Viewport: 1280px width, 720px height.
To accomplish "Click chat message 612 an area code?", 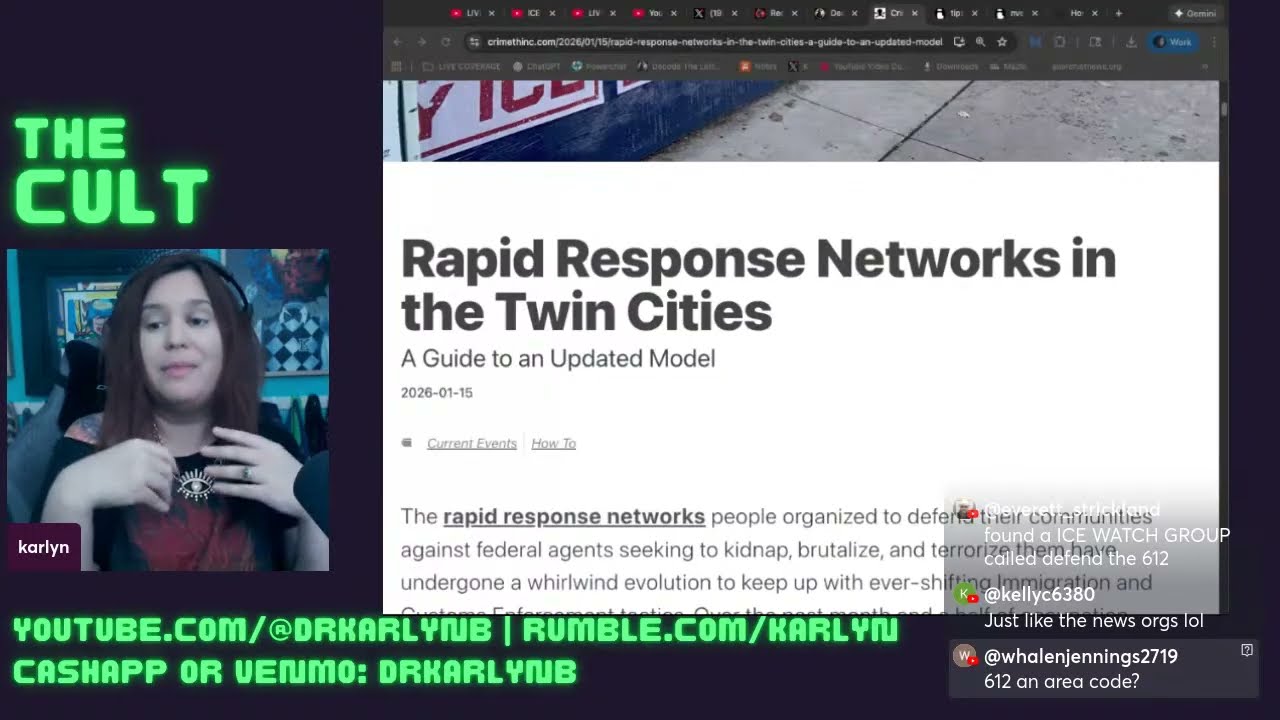I will click(x=1062, y=682).
